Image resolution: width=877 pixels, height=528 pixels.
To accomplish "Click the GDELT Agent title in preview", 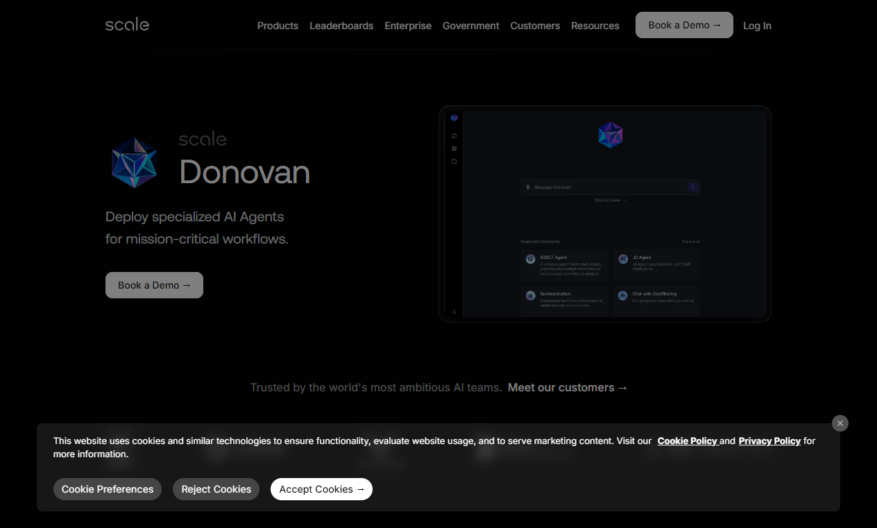I will pos(553,258).
